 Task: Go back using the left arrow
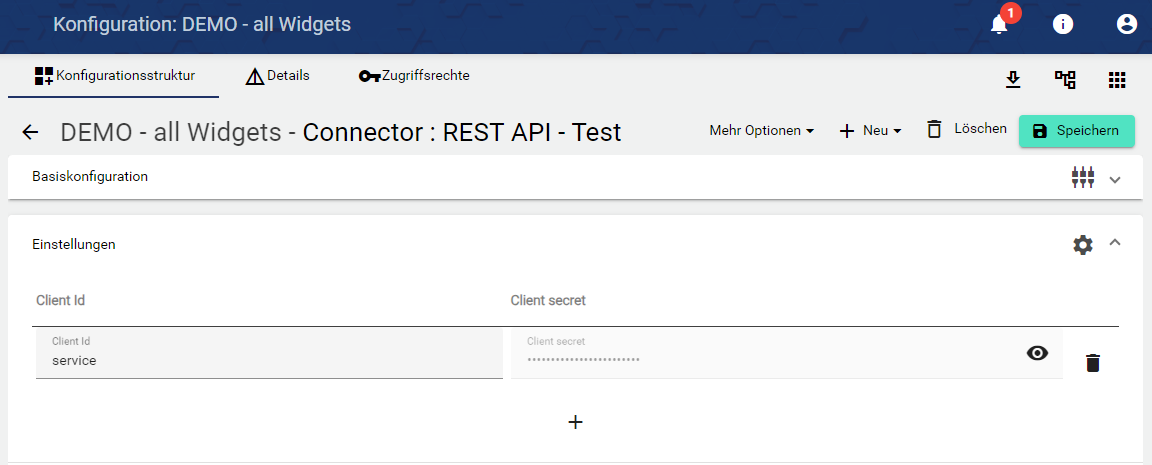point(31,132)
